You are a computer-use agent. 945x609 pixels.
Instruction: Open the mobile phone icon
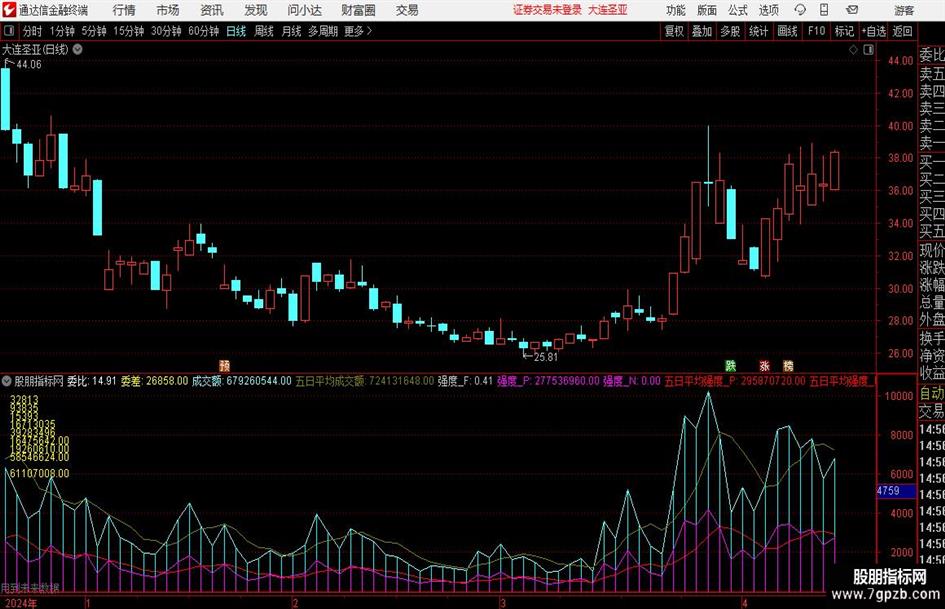coord(824,10)
